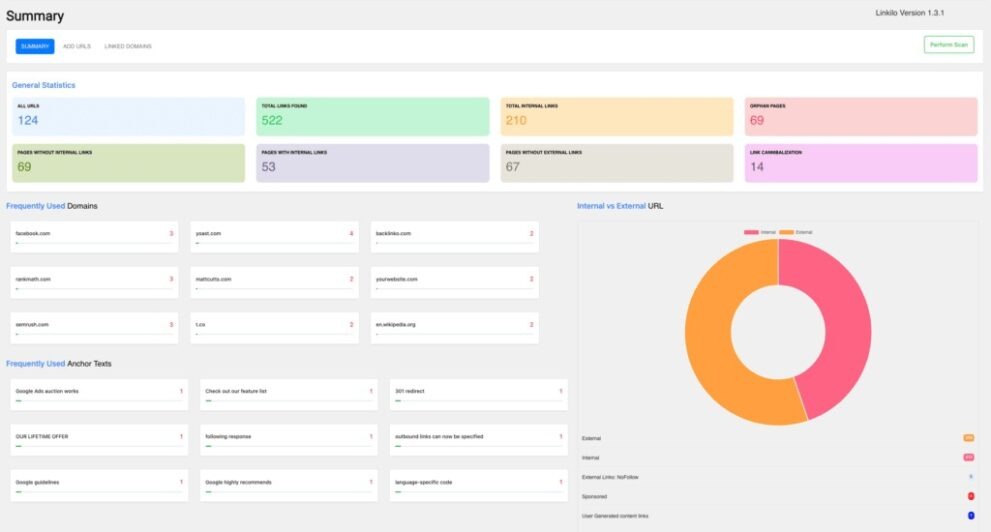Click the orange External count badge
Screen dimensions: 991x532
coord(968,438)
